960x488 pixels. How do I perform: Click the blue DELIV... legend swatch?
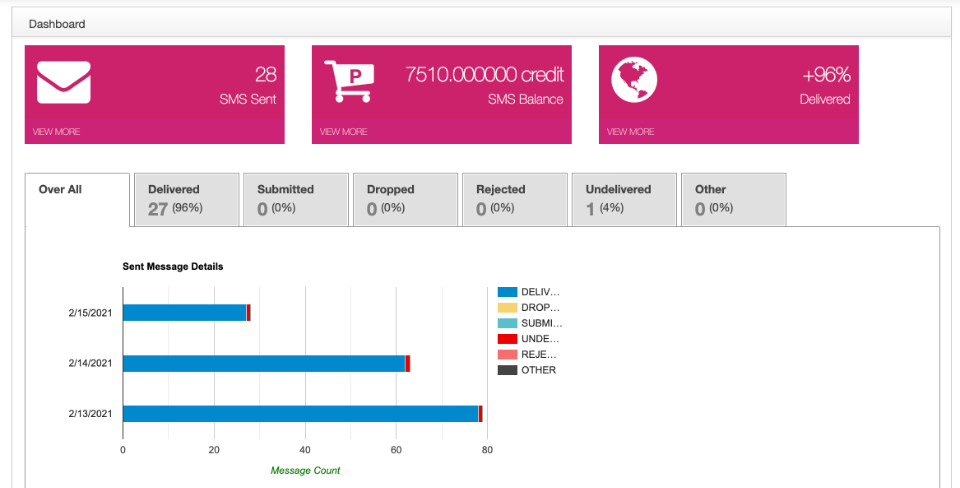(508, 292)
